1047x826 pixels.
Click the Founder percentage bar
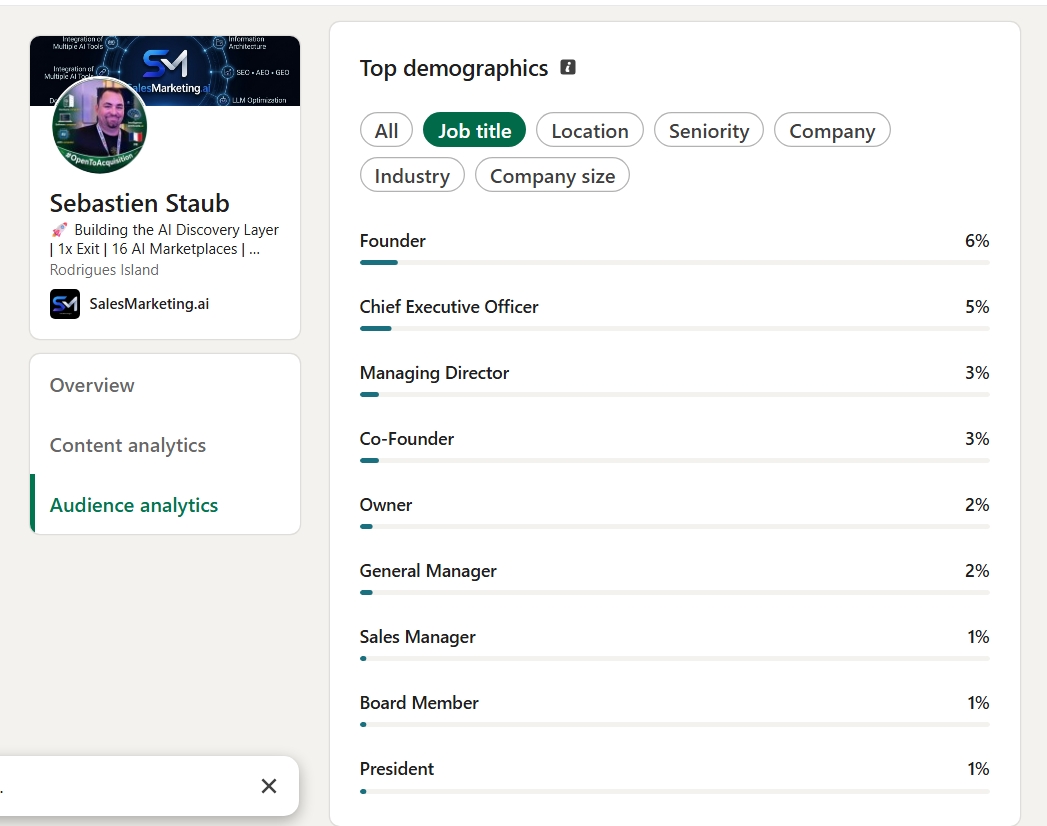674,262
